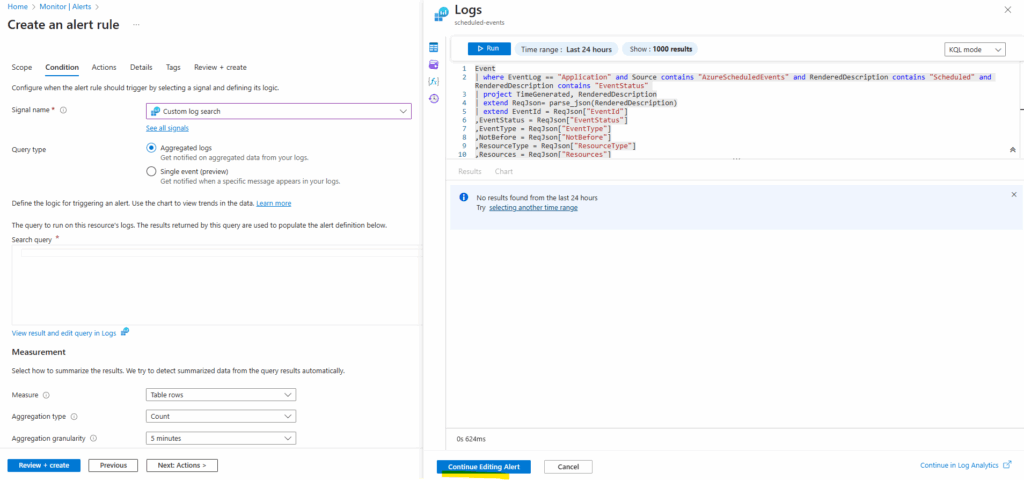Viewport: 1024px width, 480px height.
Task: Open the Tables icon in Logs sidebar
Action: pyautogui.click(x=434, y=48)
